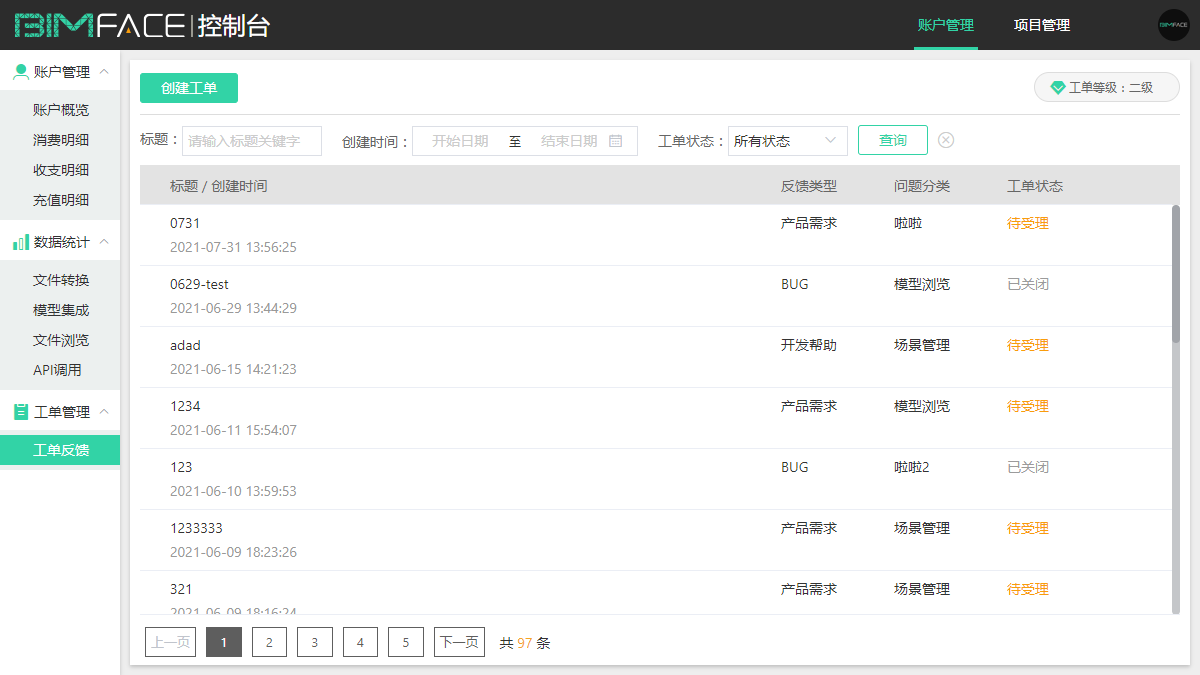
Task: Click the circular clear icon beside 查询
Action: coord(946,140)
